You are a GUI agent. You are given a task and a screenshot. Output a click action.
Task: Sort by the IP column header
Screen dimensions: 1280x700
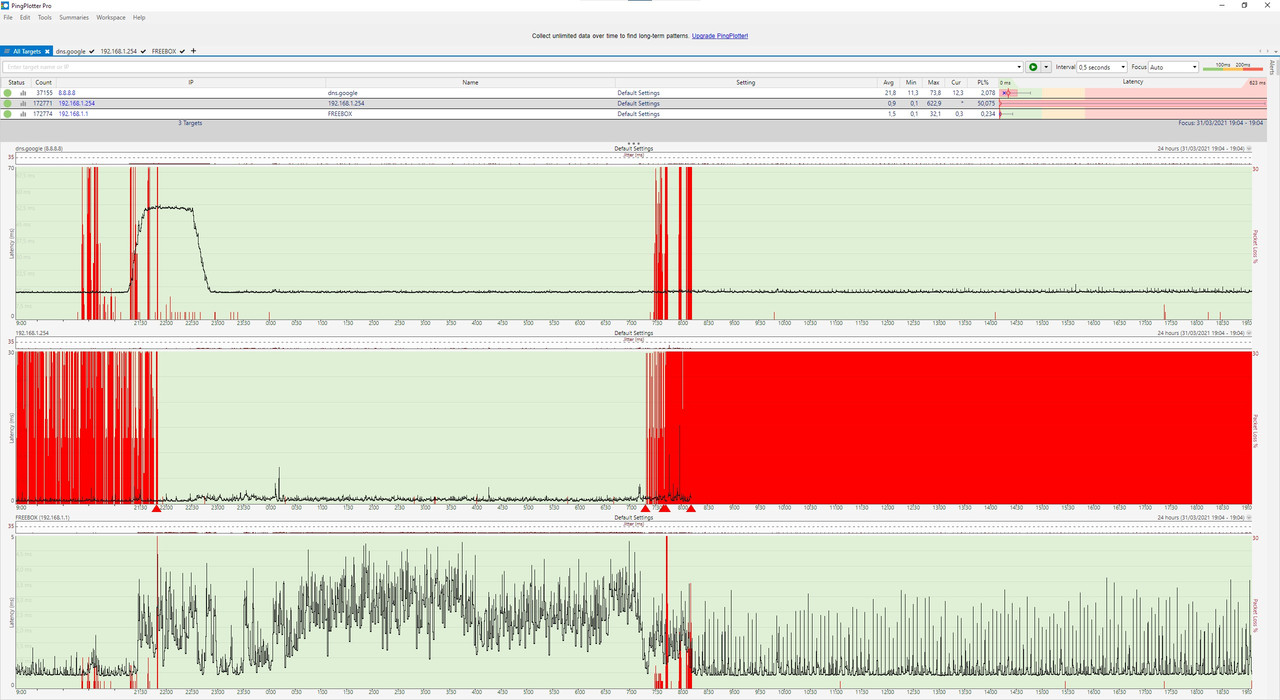191,82
